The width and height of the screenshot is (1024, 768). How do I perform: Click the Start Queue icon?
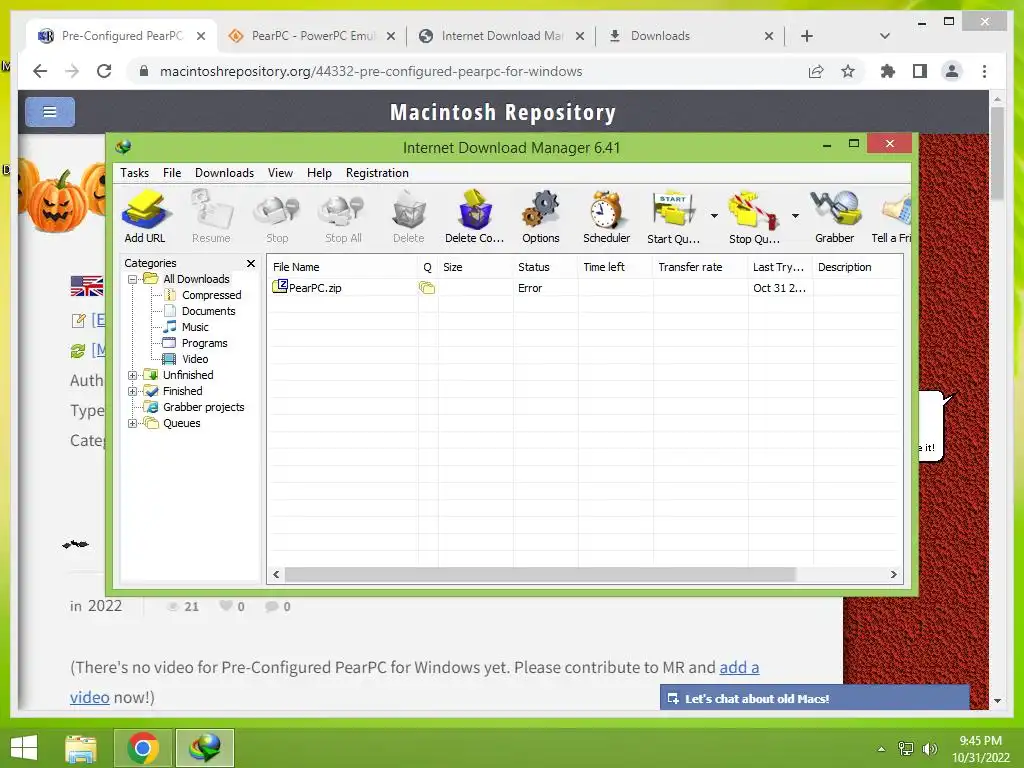click(x=673, y=216)
